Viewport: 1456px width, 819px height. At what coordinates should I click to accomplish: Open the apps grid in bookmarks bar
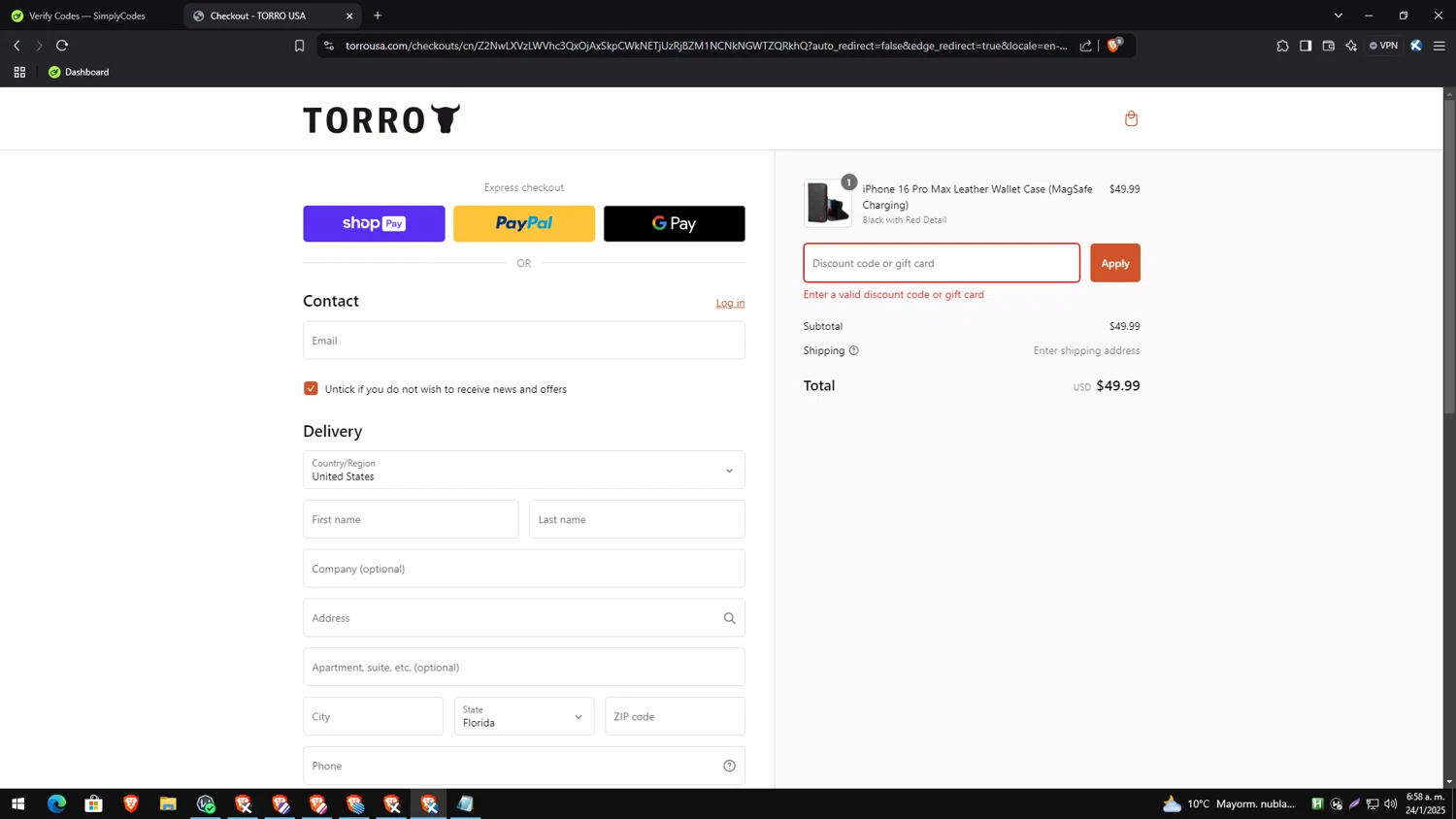pos(19,72)
